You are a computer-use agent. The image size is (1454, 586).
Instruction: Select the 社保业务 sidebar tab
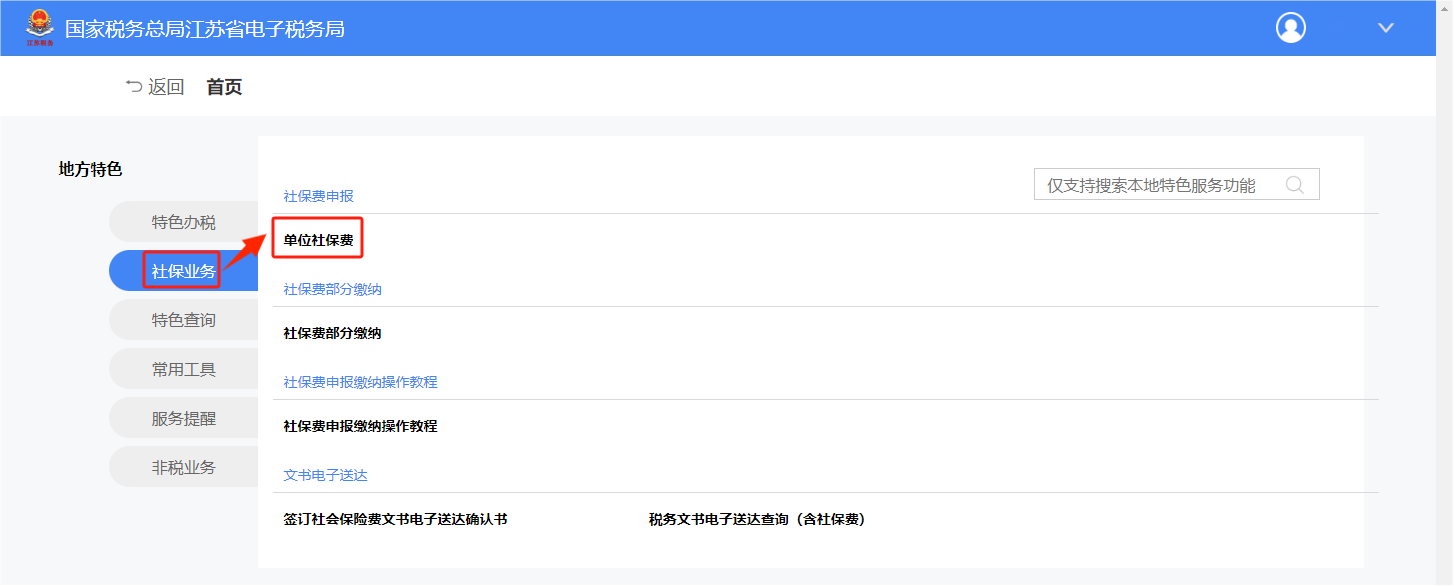tap(184, 271)
